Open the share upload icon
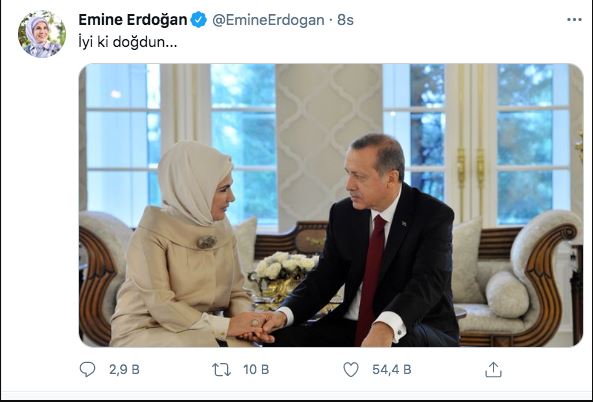The height and width of the screenshot is (402, 593). click(493, 369)
